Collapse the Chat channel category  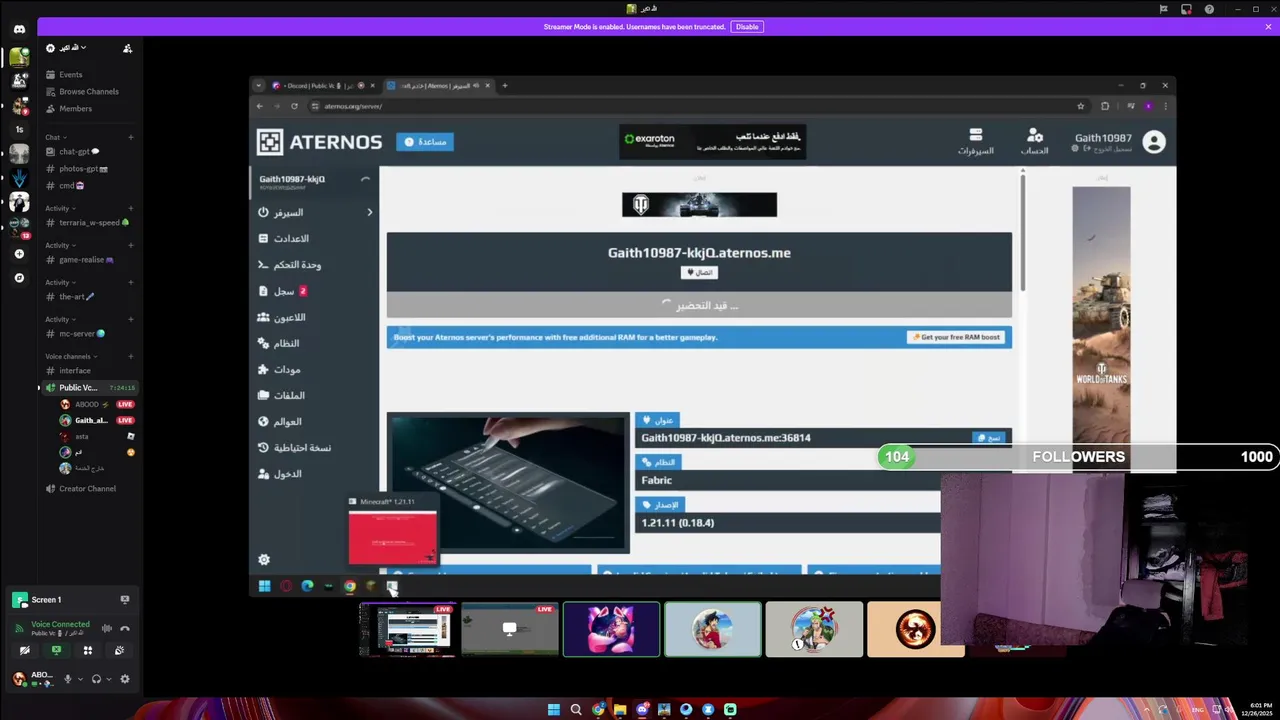tap(56, 137)
